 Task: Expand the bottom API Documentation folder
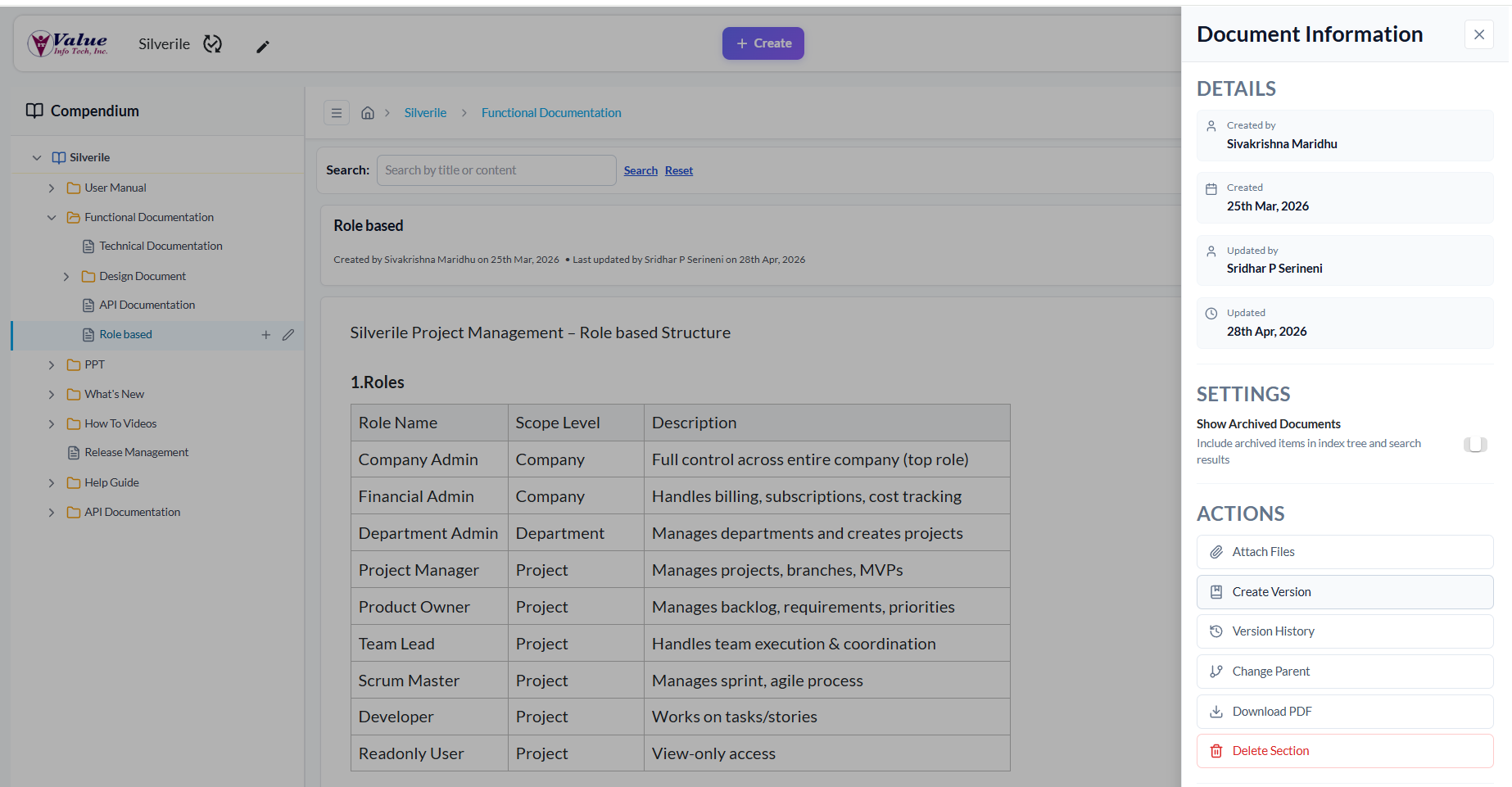pyautogui.click(x=52, y=513)
